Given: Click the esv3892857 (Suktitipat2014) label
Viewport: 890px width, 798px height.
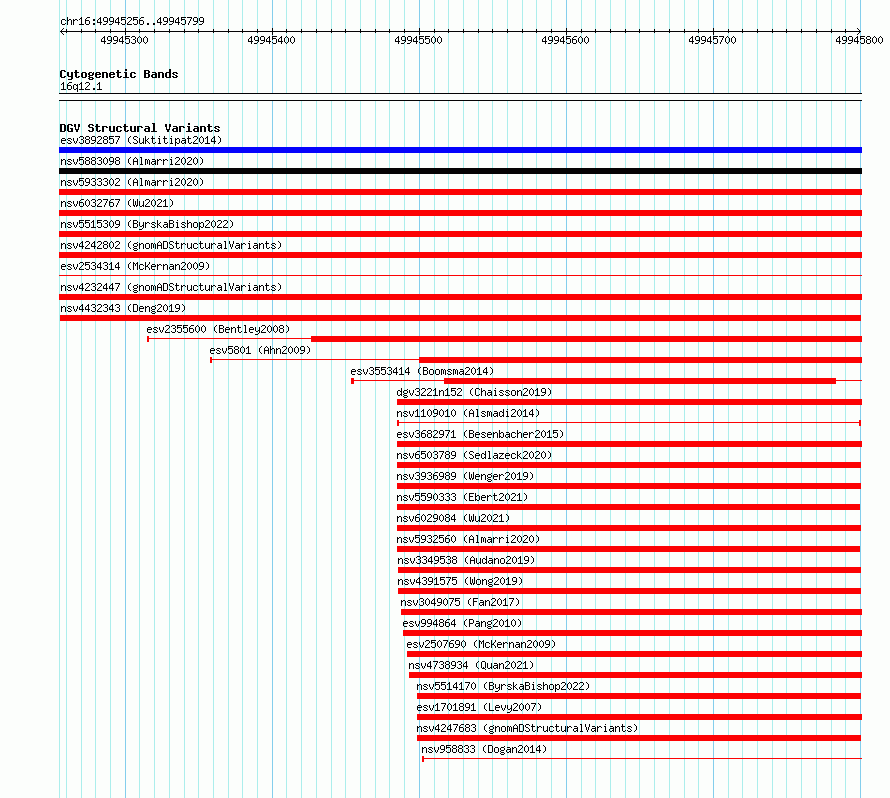Looking at the screenshot, I should (141, 140).
